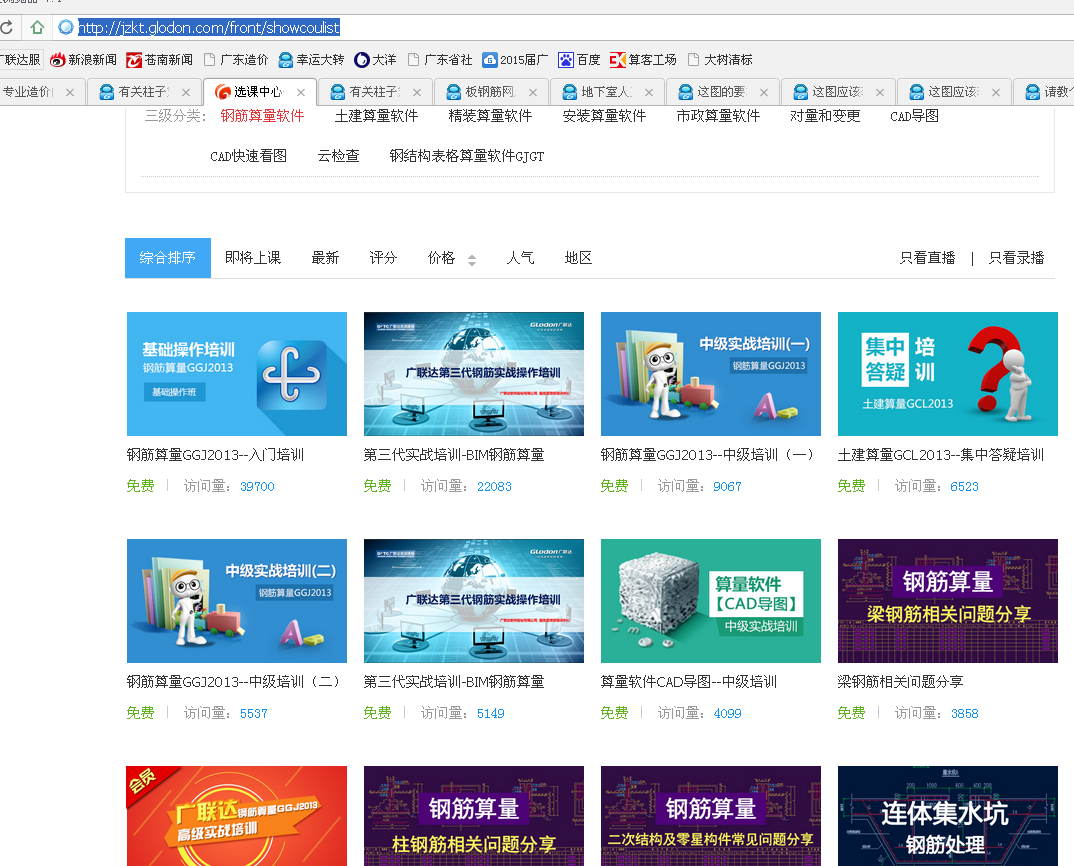Open the 连体集水坑钢筋处理 thumbnail

coord(948,816)
